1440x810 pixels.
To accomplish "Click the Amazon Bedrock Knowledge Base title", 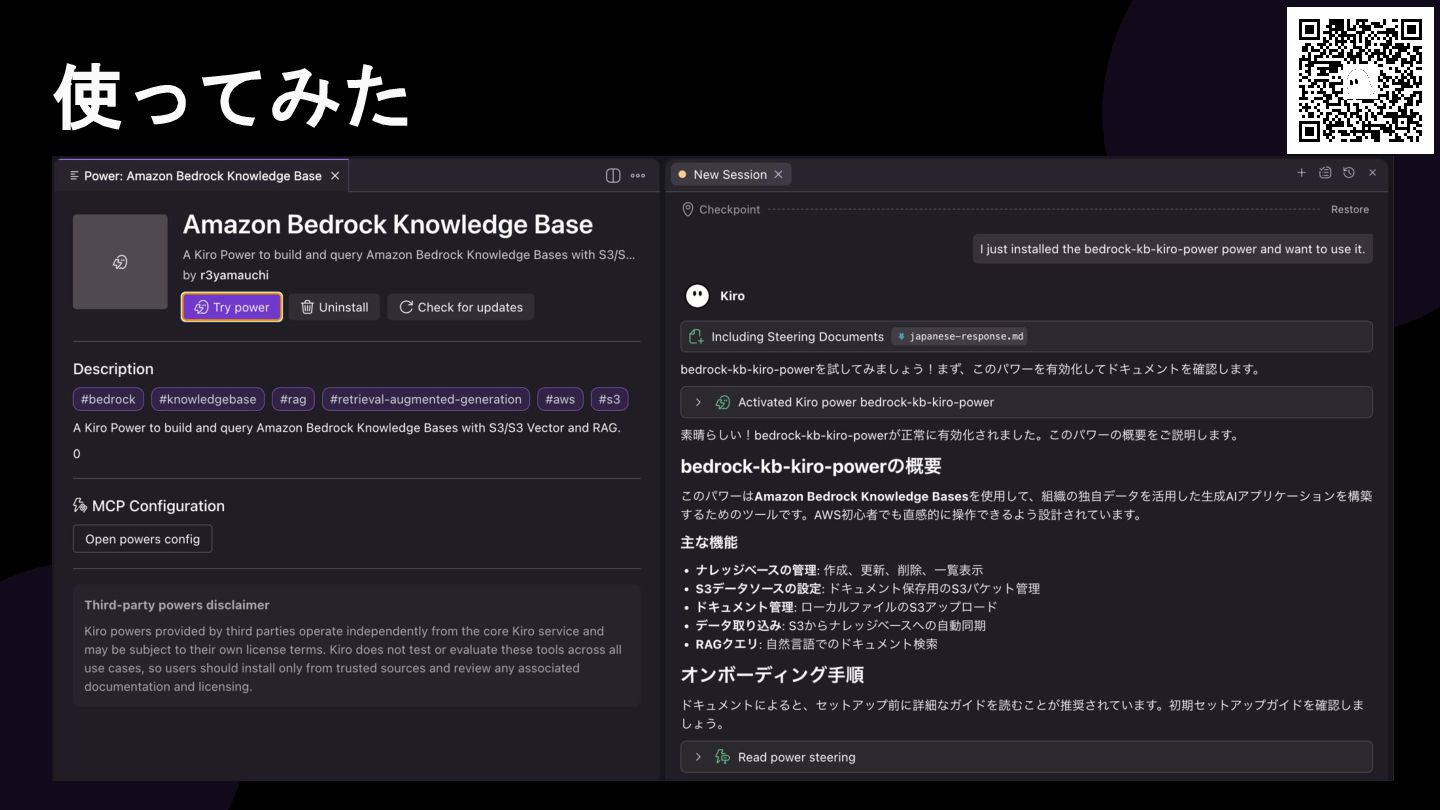I will coord(388,224).
